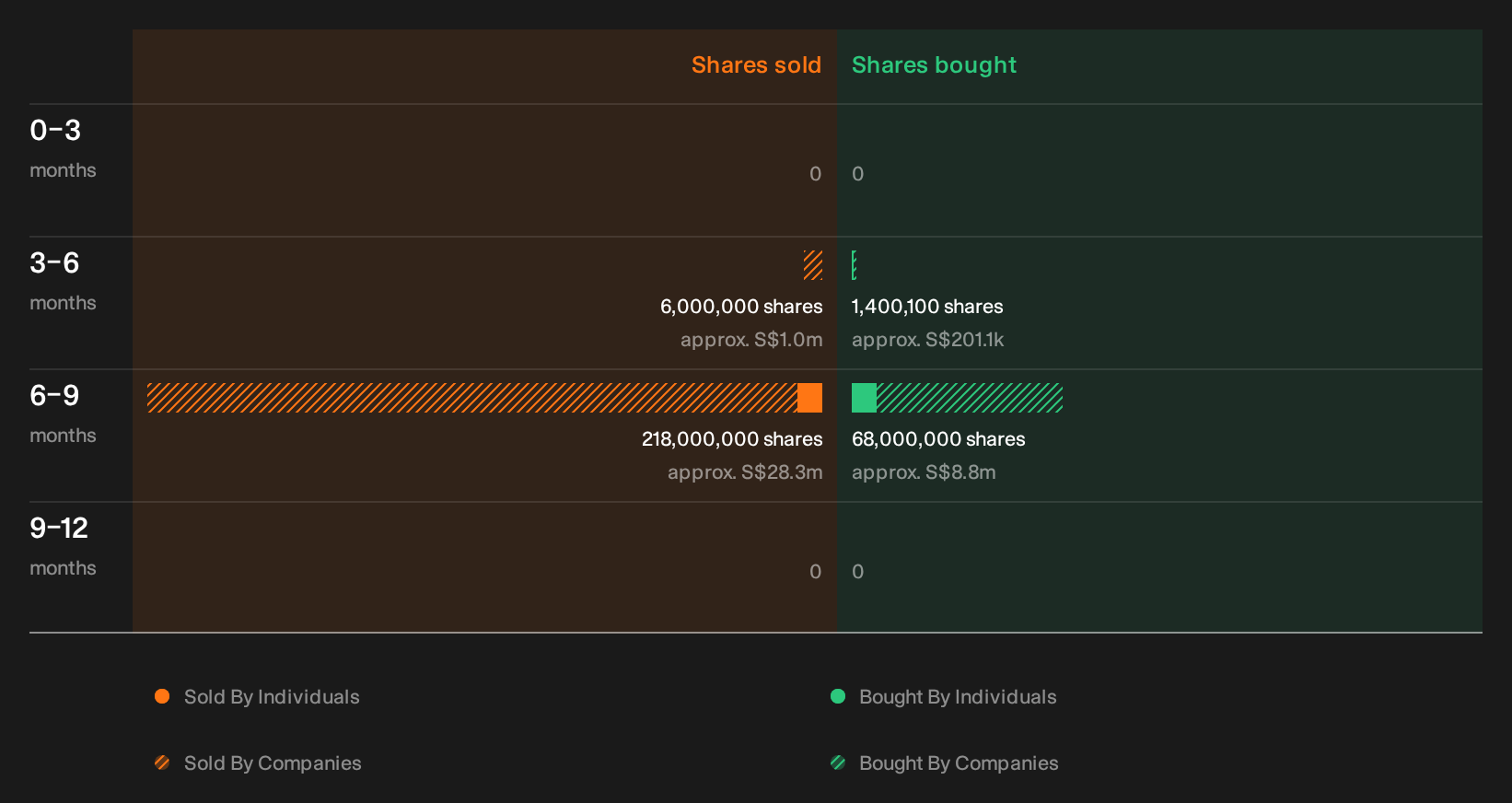Click the green Bought By Individuals legend dot

[x=838, y=696]
